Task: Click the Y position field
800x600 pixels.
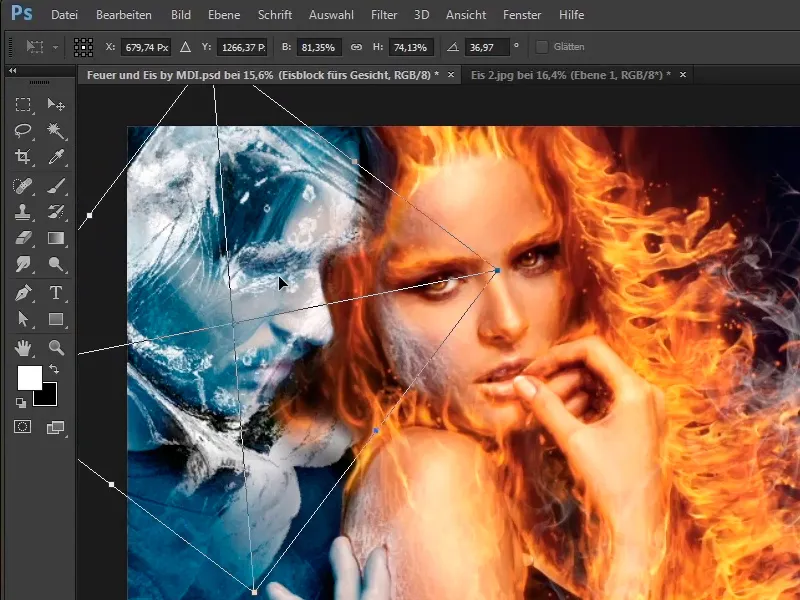Action: tap(242, 47)
